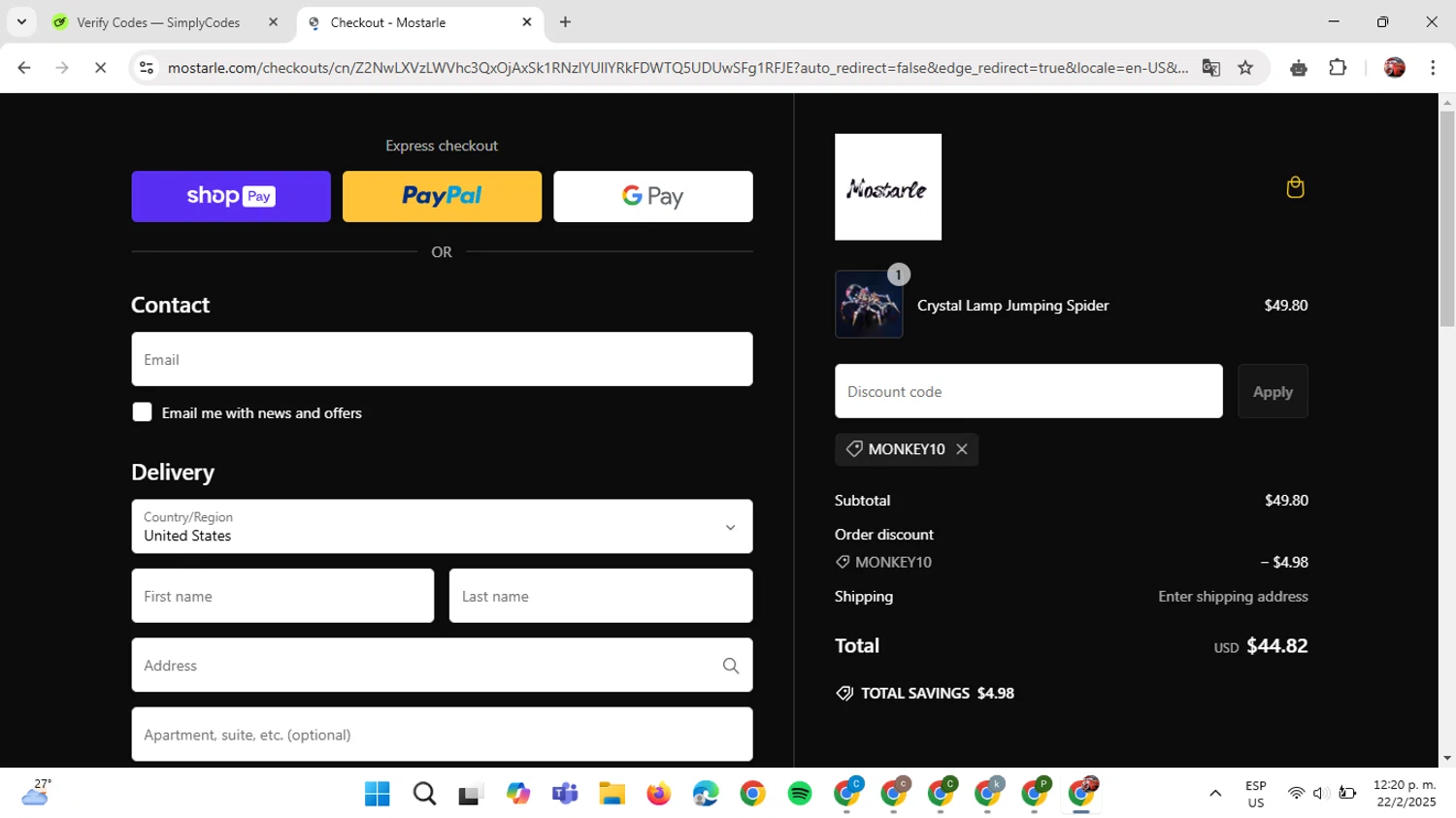Image resolution: width=1456 pixels, height=818 pixels.
Task: View site information icon in address bar
Action: 147,68
